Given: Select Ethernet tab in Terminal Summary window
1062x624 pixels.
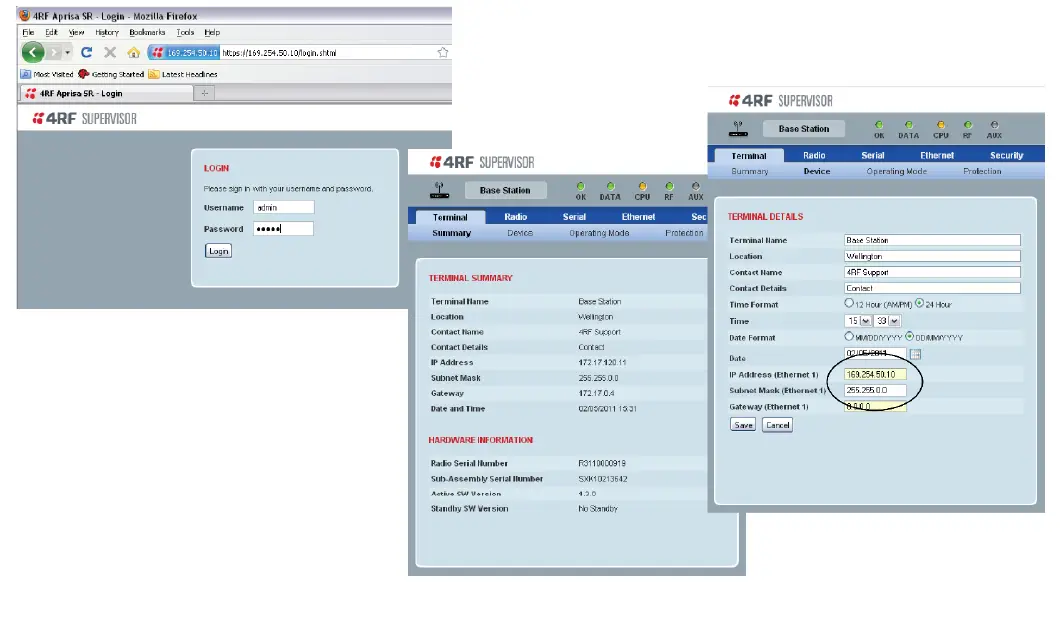Looking at the screenshot, I should (638, 217).
